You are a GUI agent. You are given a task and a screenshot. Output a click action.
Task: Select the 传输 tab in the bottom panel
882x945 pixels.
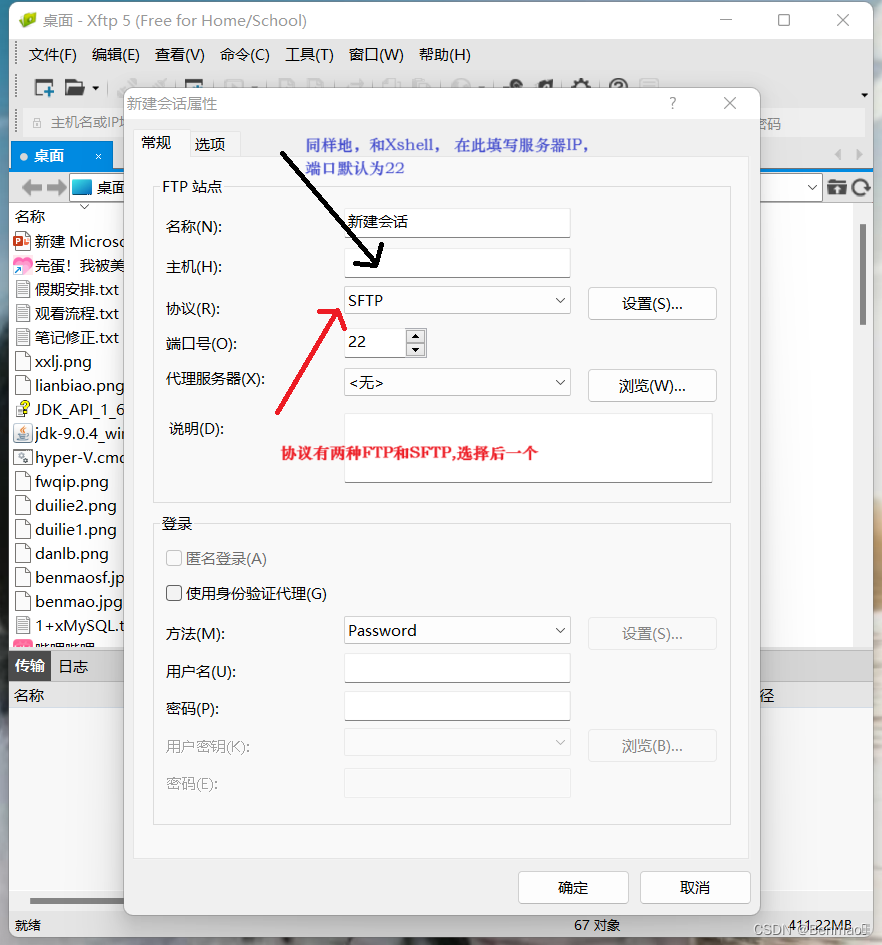click(30, 665)
